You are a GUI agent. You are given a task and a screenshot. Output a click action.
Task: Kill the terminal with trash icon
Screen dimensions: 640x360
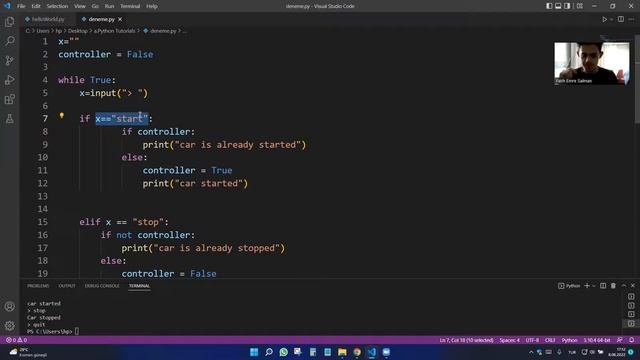point(613,286)
